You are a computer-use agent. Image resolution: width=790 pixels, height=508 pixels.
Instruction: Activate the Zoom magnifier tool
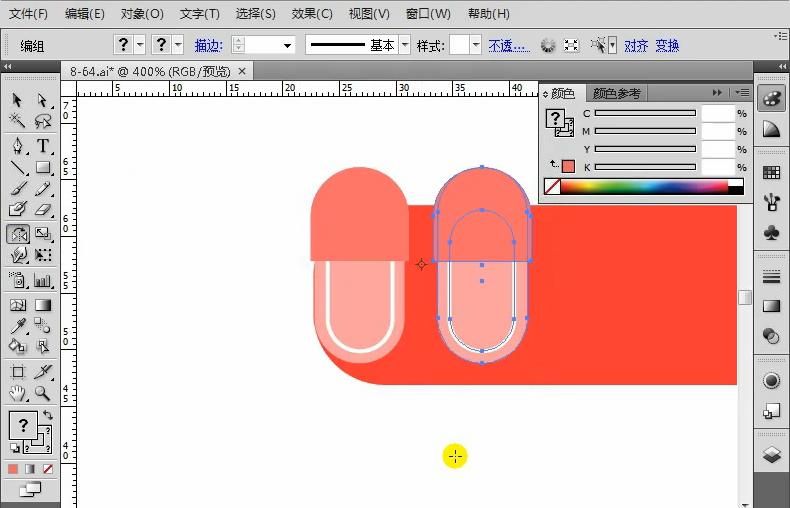tap(43, 393)
